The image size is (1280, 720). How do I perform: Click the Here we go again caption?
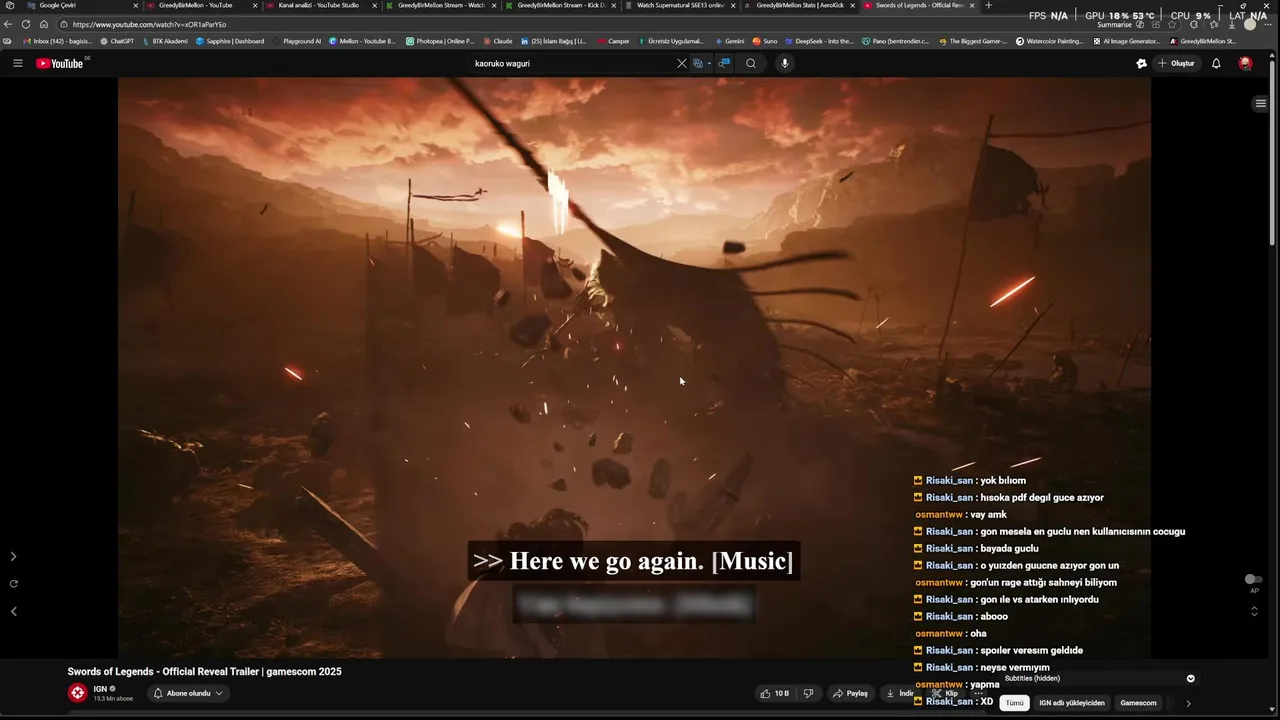click(633, 561)
